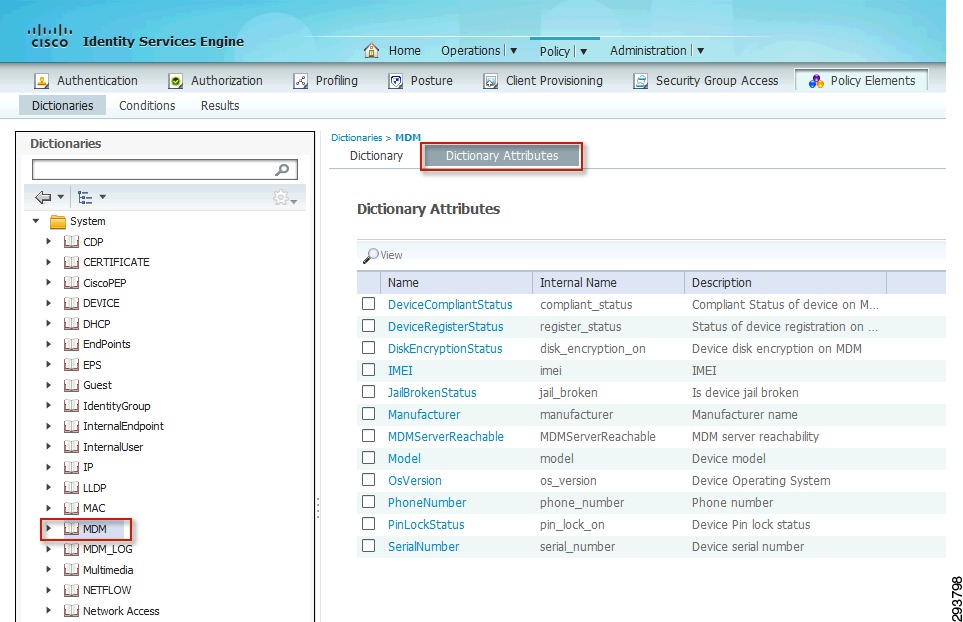
Task: Open the gear icon dropdown arrow
Action: point(294,201)
